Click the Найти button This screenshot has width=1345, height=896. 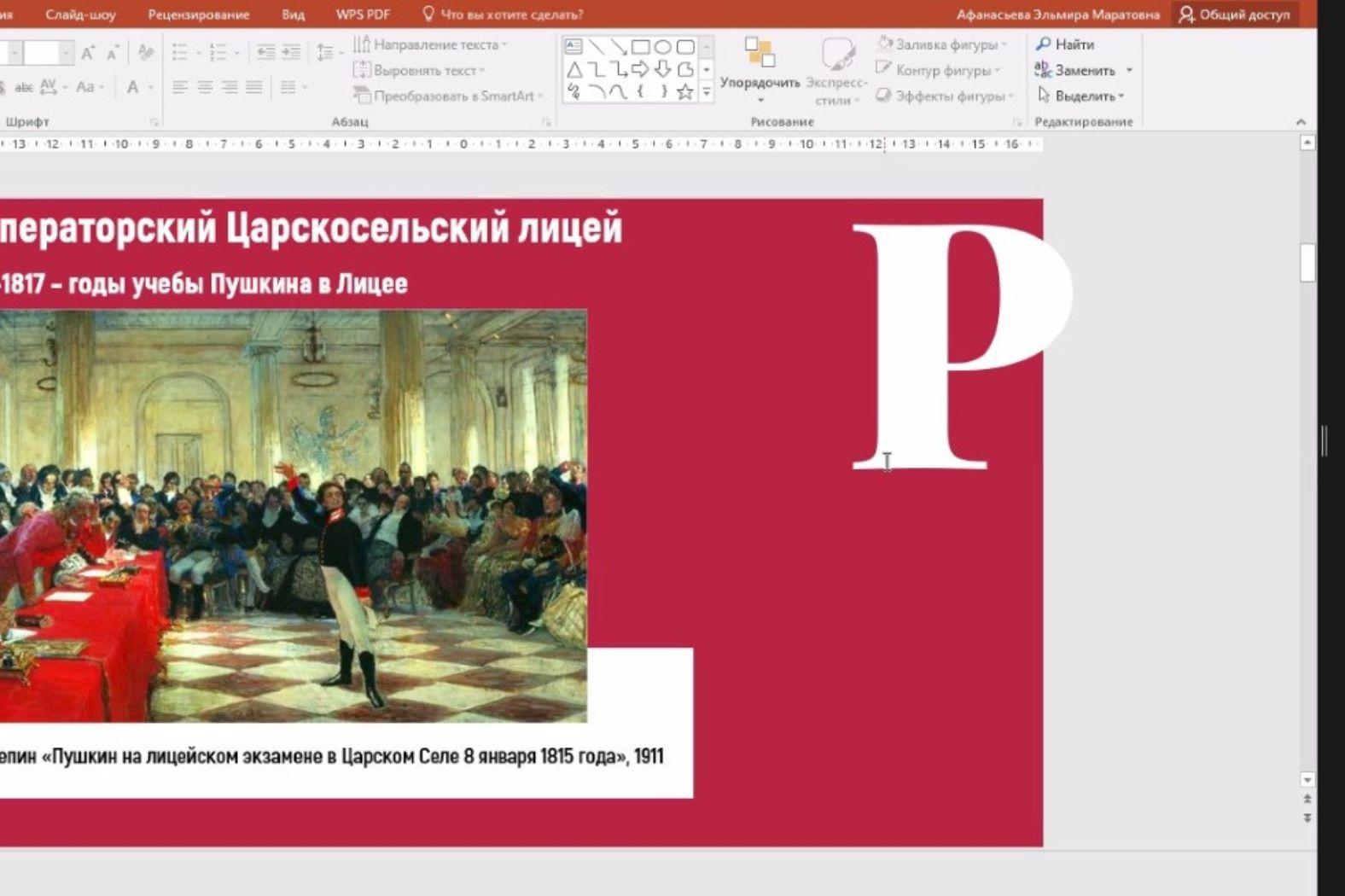coord(1065,44)
